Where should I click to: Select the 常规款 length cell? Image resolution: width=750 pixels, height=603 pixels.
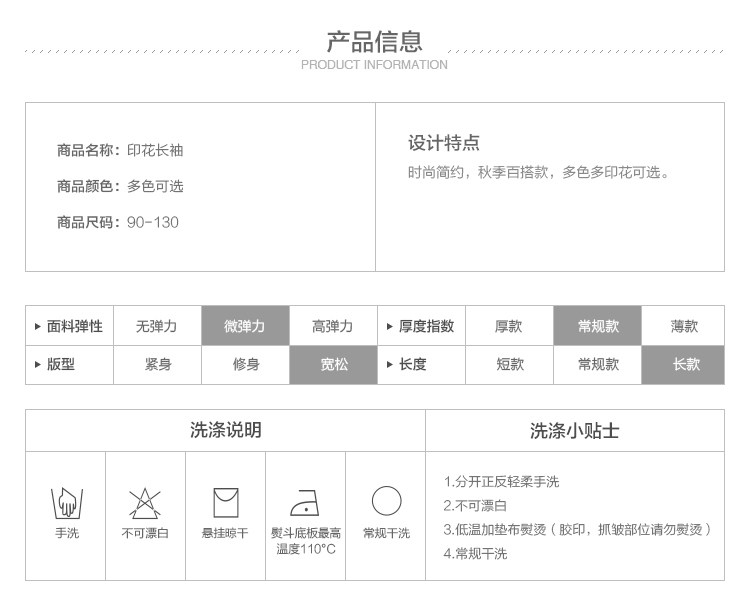point(597,365)
